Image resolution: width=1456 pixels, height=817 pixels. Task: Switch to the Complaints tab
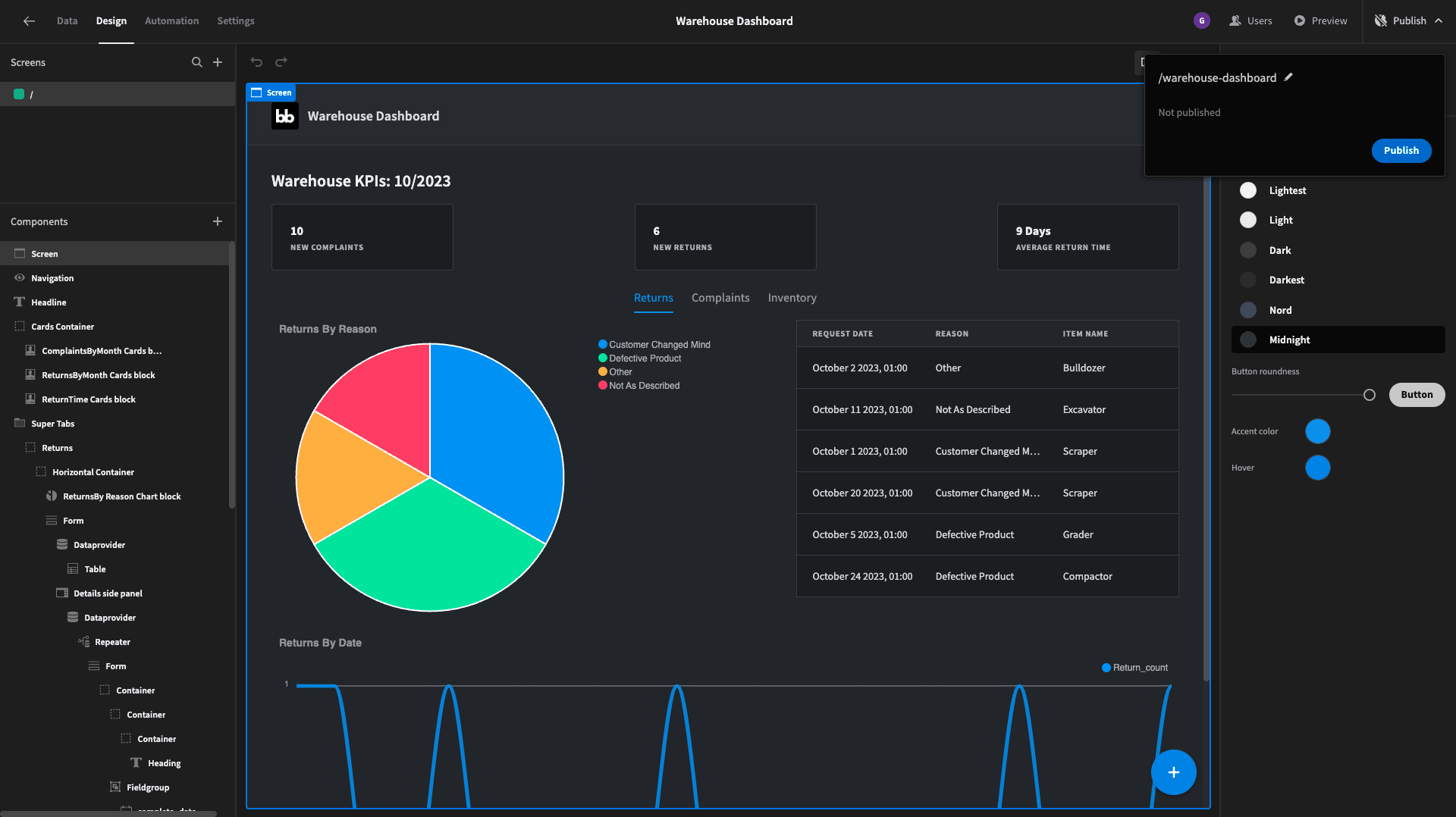tap(720, 298)
